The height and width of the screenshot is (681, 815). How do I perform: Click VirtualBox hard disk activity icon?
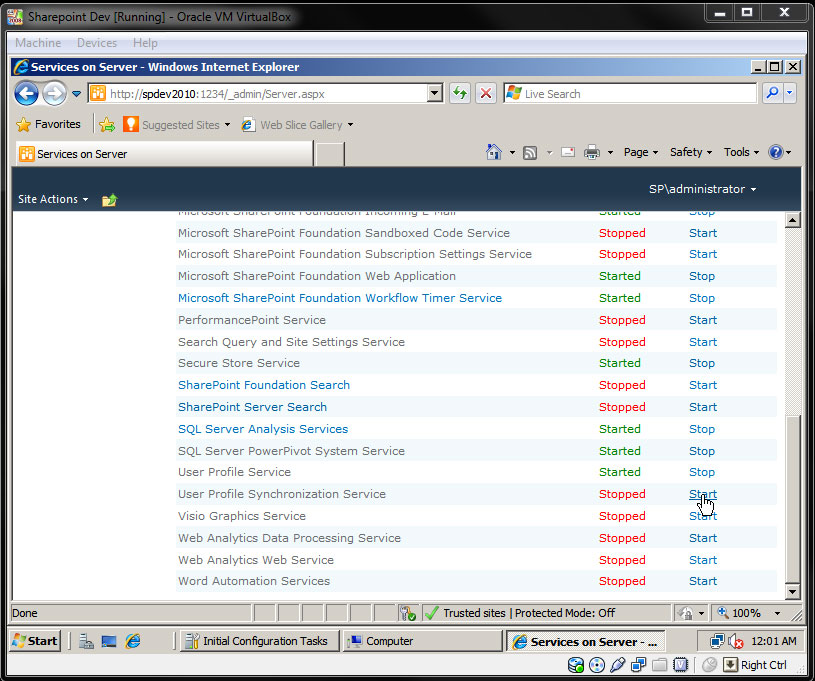coord(576,665)
